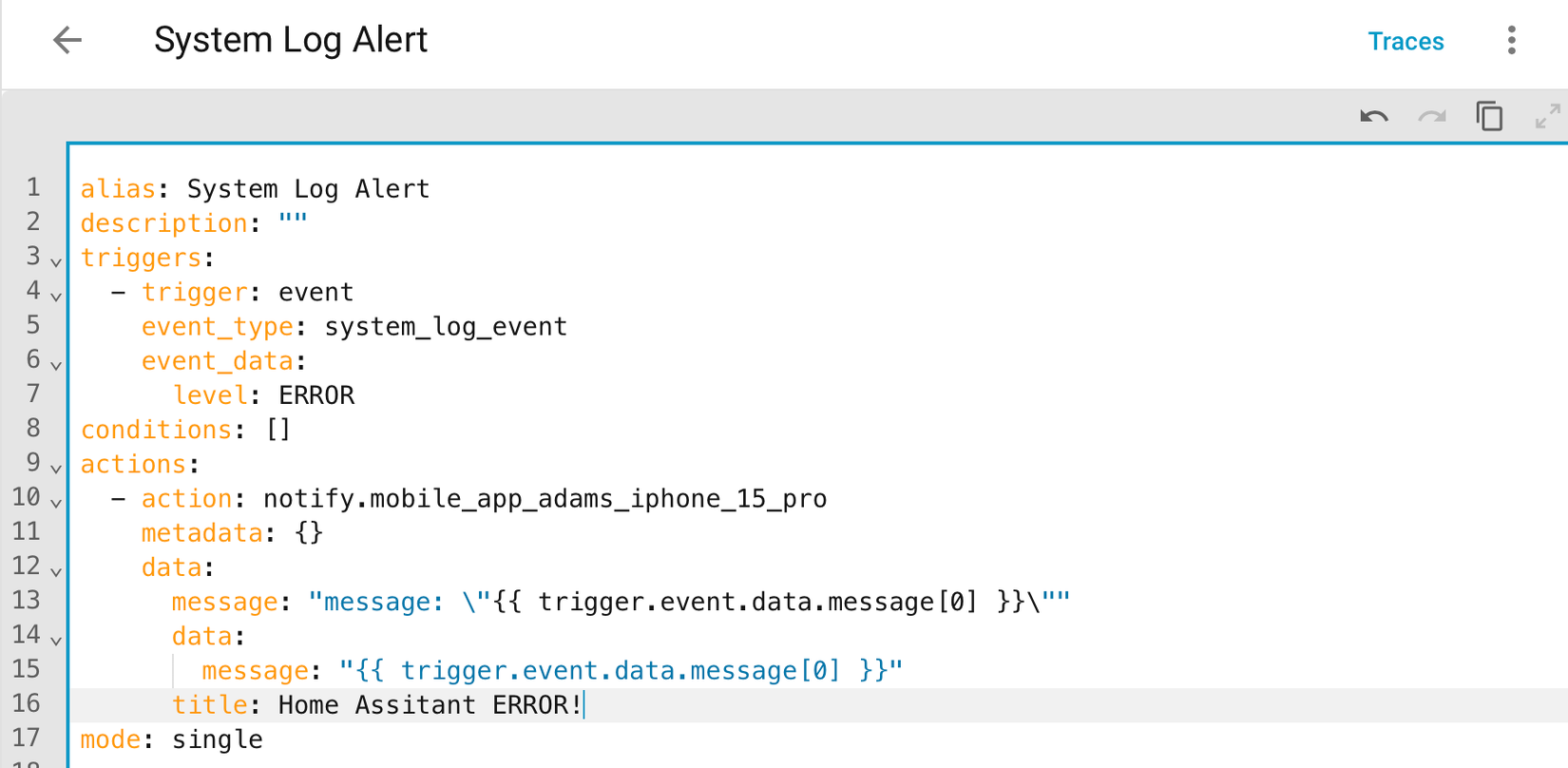Click the mode: single line
The width and height of the screenshot is (1568, 768).
click(171, 739)
